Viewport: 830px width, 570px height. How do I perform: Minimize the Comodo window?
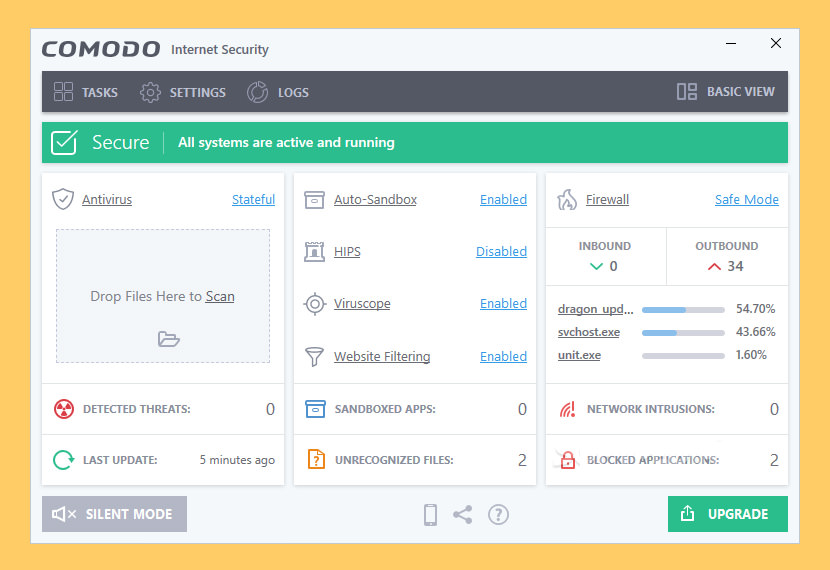[x=731, y=43]
